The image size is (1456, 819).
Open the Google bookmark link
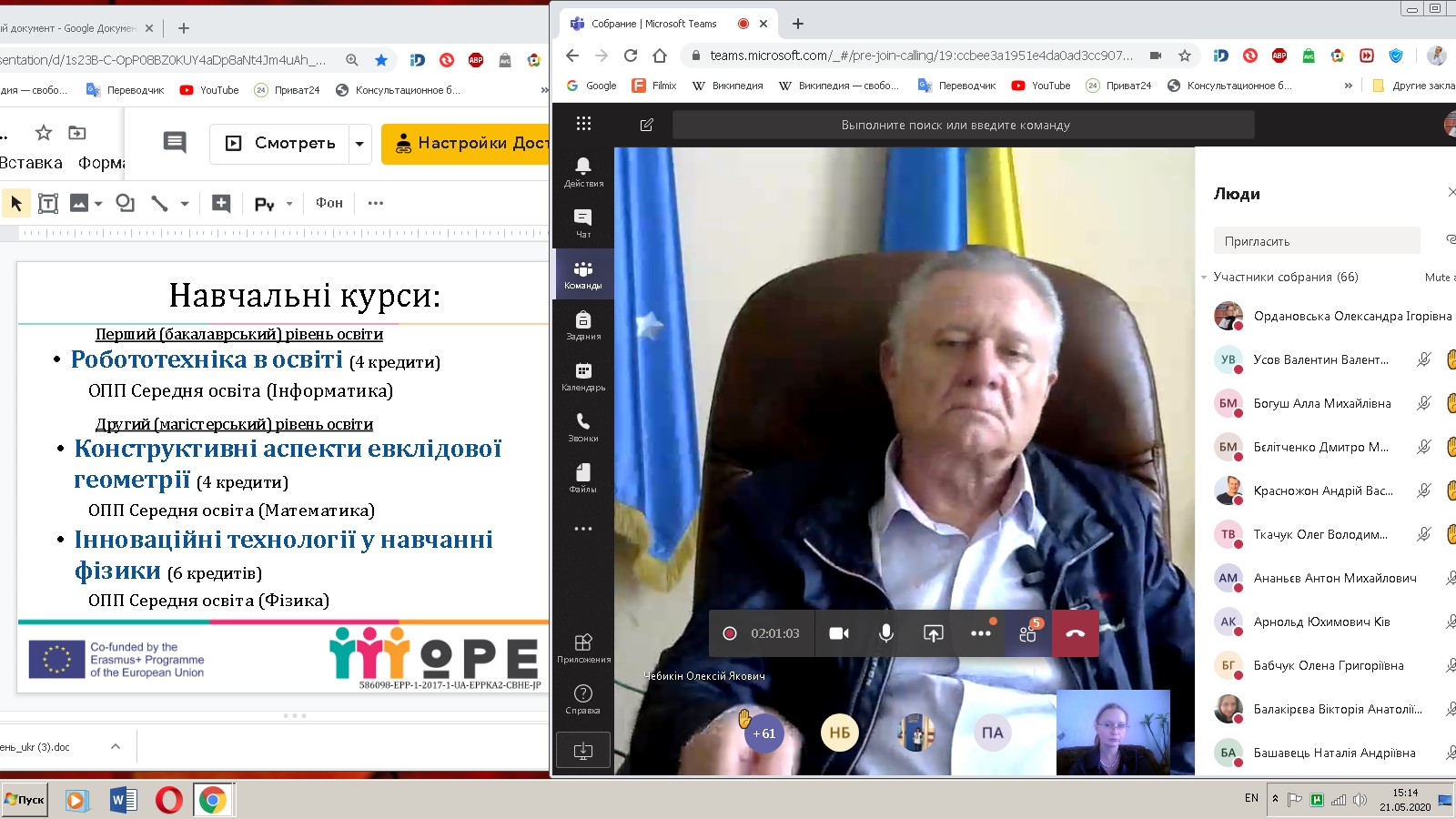[x=591, y=86]
